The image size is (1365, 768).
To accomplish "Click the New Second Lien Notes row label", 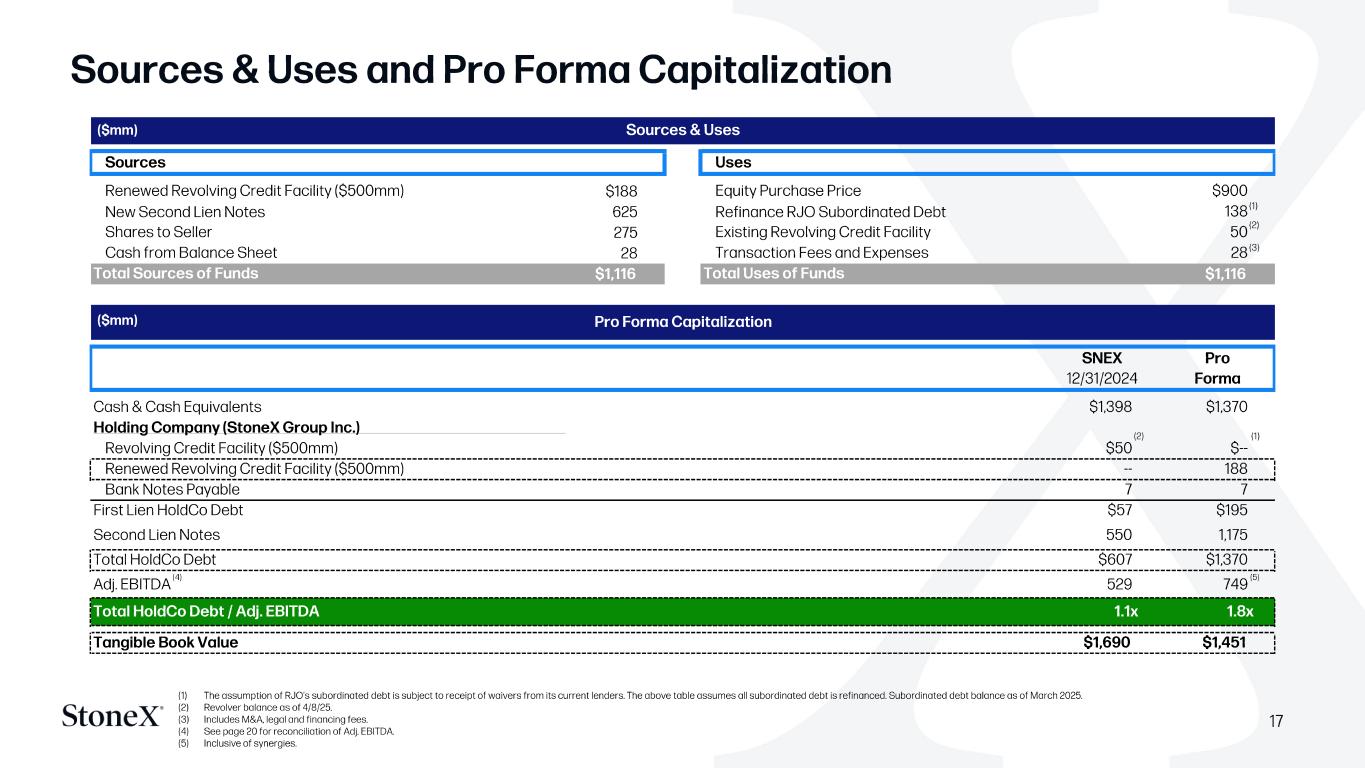I will (185, 212).
